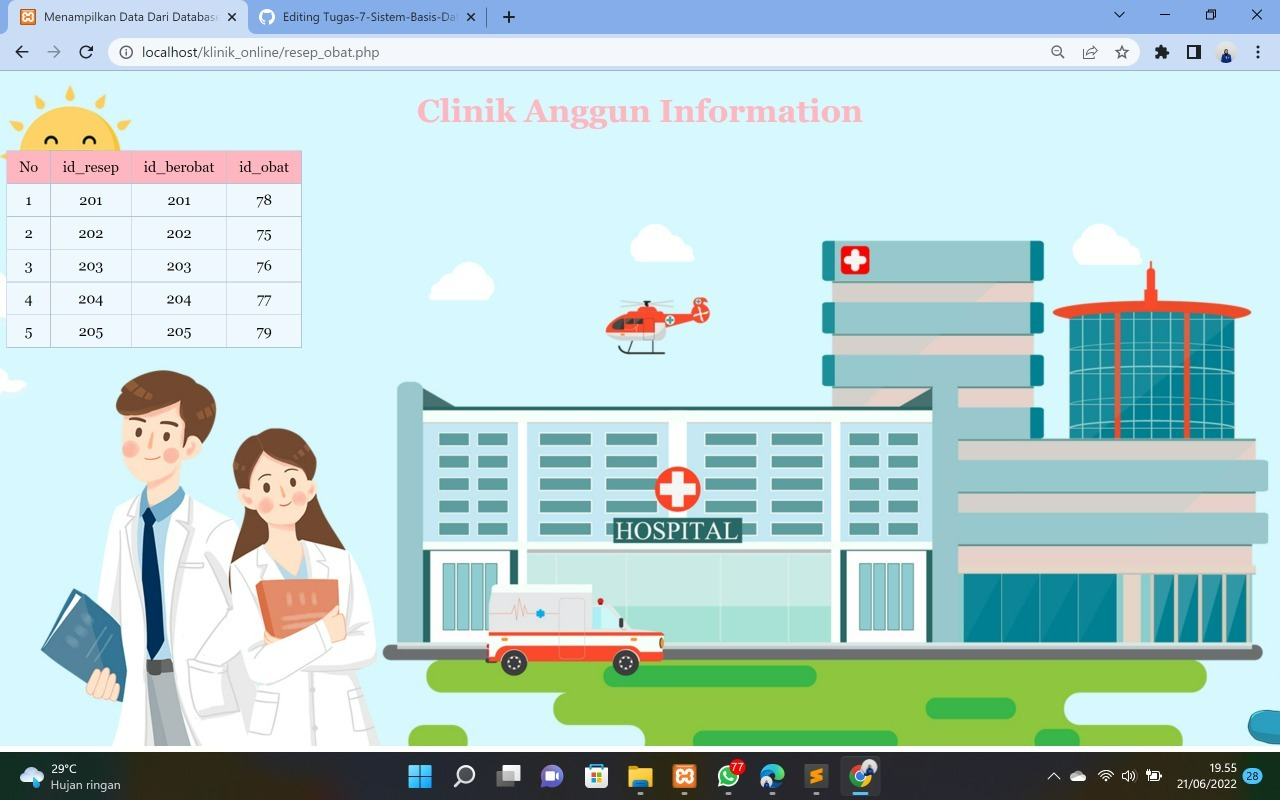Open WhatsApp from the taskbar
The width and height of the screenshot is (1280, 800).
728,775
